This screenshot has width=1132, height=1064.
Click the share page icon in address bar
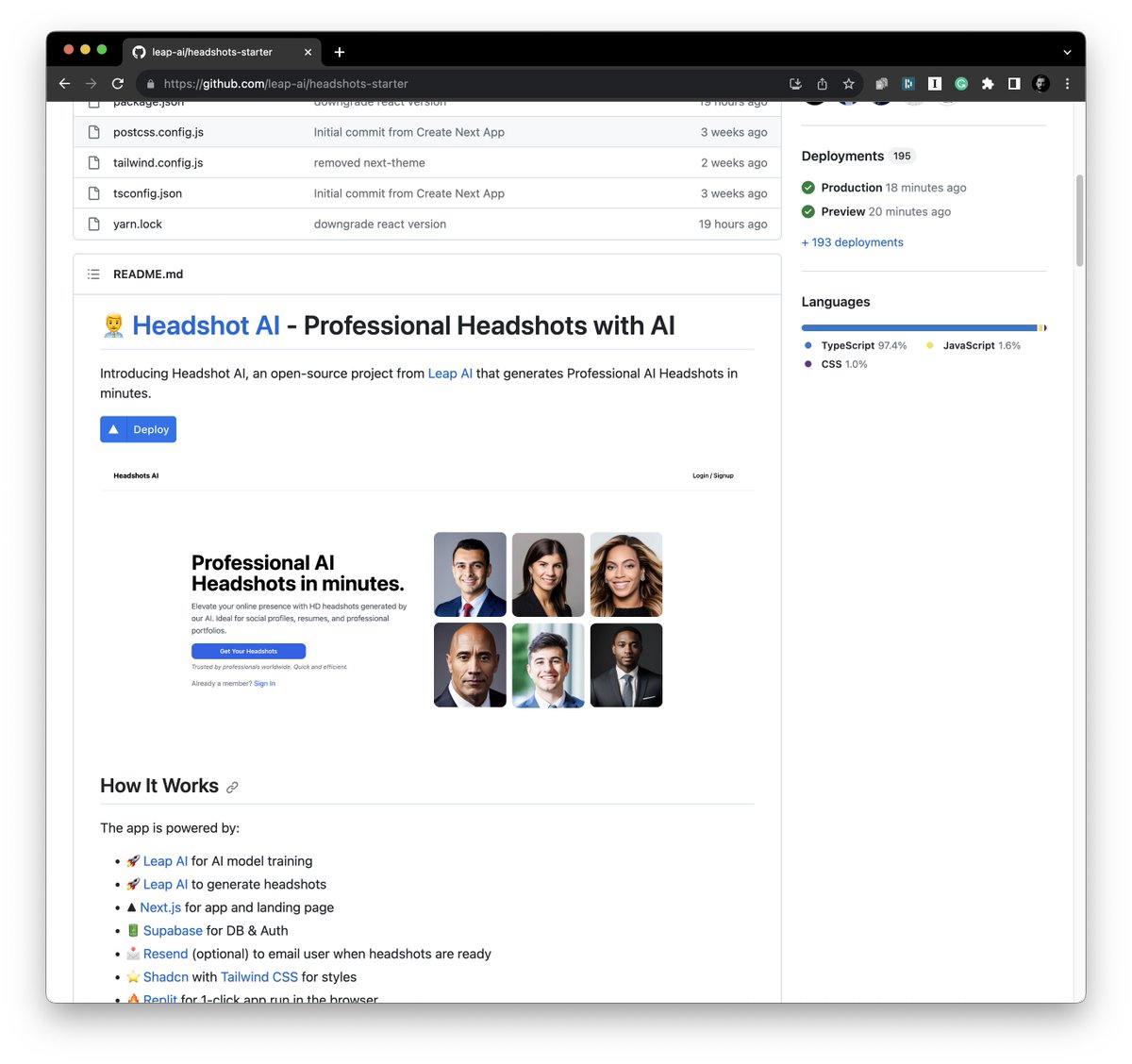[x=822, y=84]
